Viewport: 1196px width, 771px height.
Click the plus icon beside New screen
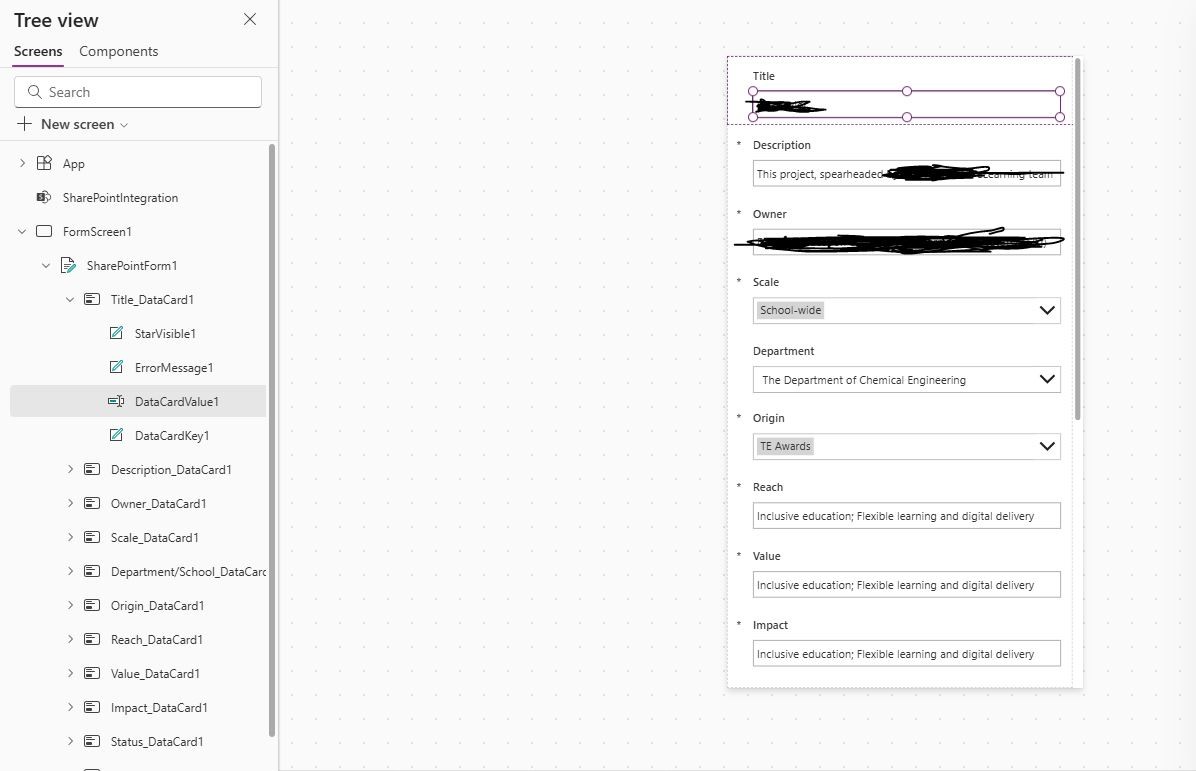pos(24,124)
